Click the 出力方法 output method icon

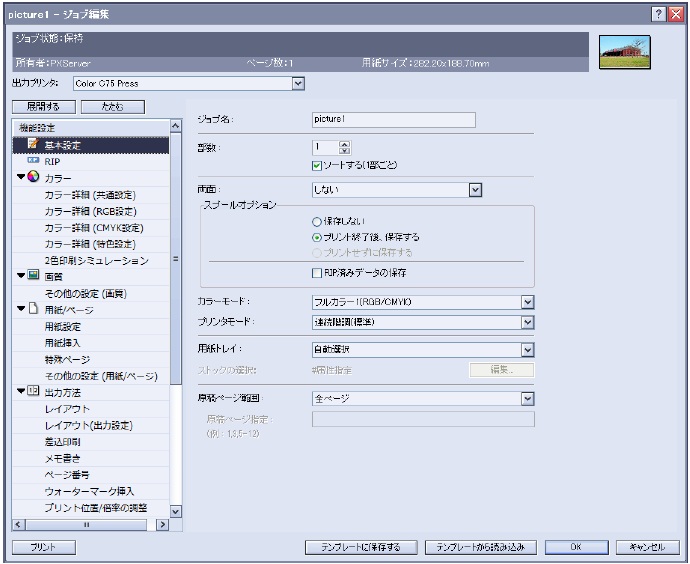pyautogui.click(x=33, y=390)
